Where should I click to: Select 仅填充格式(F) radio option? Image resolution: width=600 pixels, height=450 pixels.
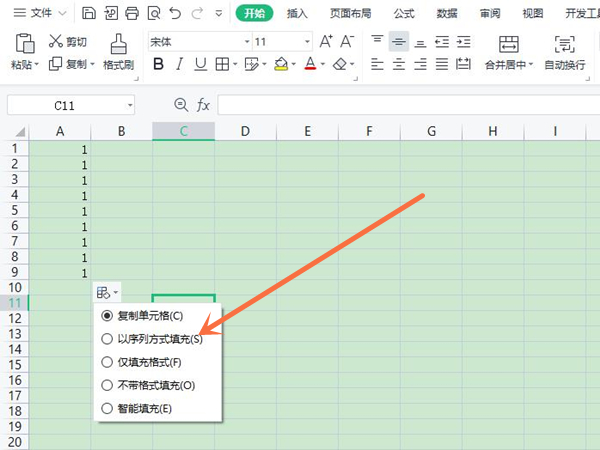(x=108, y=362)
